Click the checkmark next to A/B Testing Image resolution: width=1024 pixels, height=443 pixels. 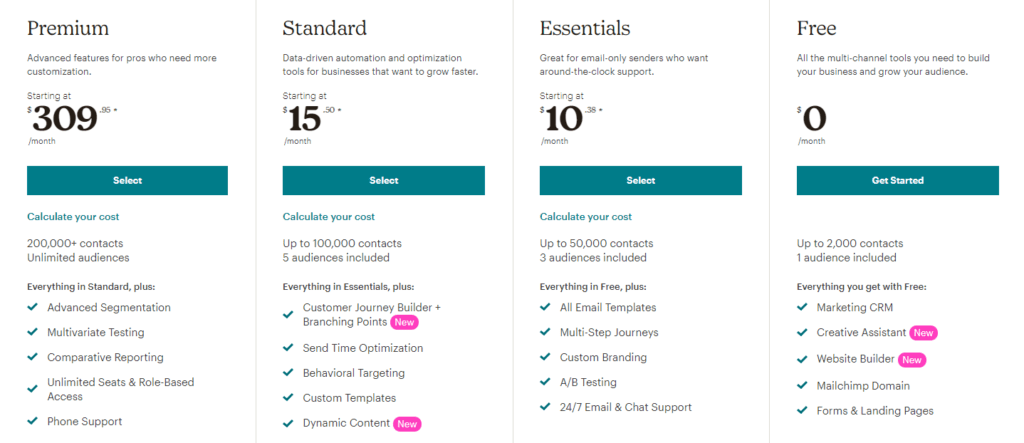click(545, 382)
